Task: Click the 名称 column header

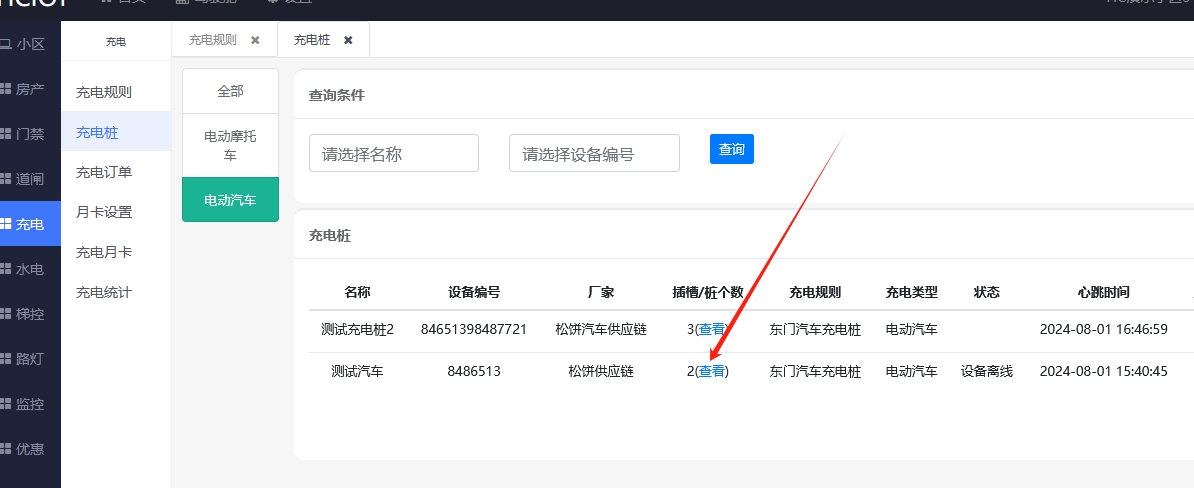Action: coord(357,292)
